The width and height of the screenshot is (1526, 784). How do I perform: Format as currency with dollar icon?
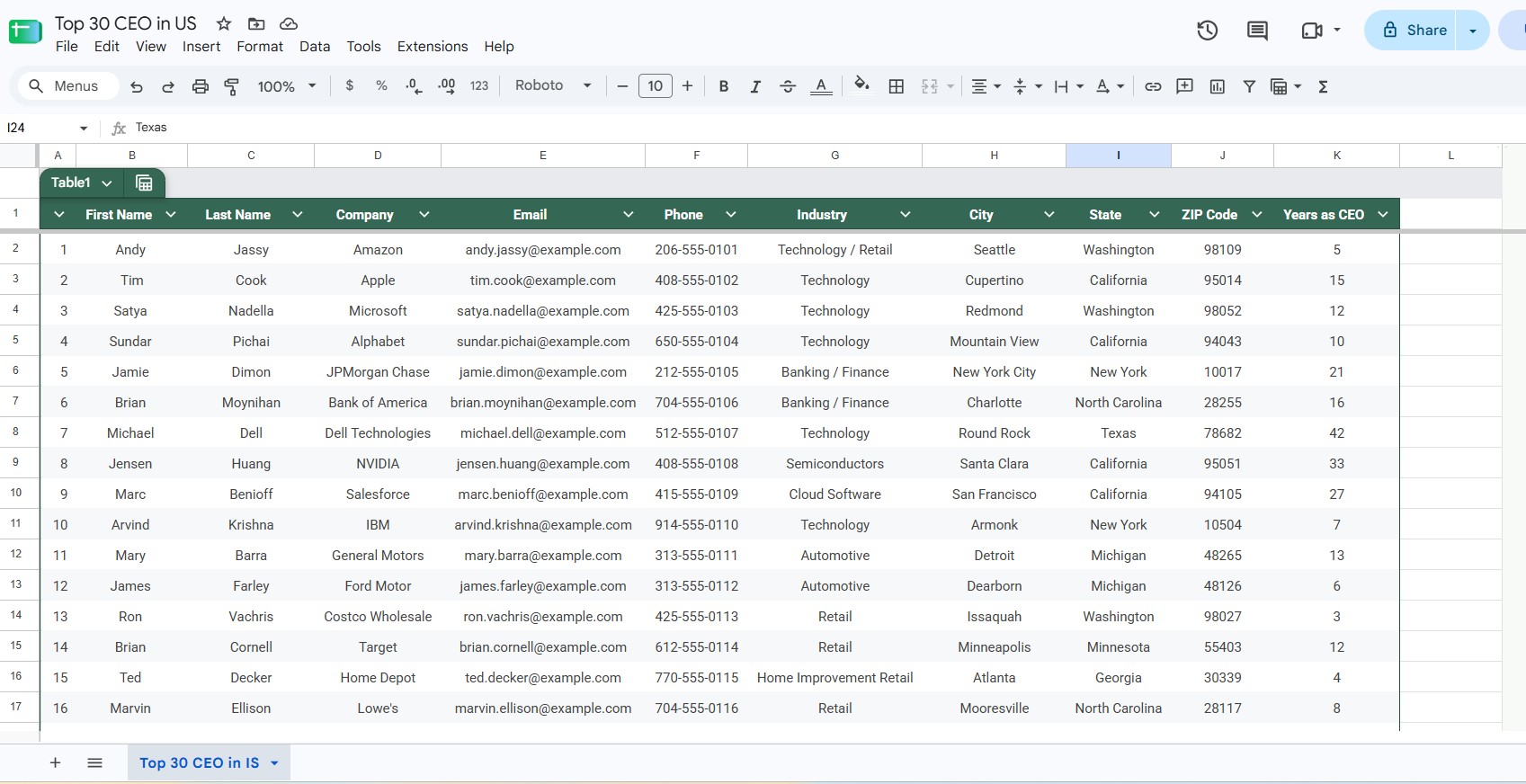point(350,85)
